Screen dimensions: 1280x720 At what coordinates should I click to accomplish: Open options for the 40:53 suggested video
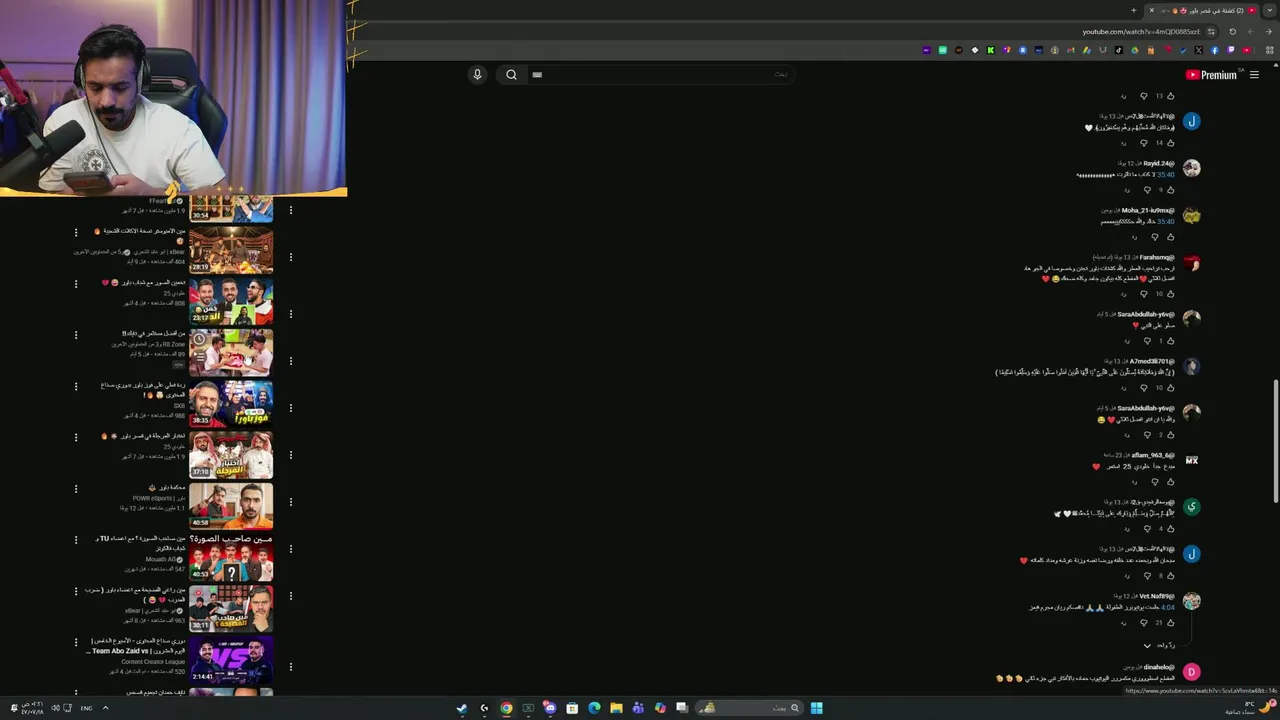tap(75, 540)
